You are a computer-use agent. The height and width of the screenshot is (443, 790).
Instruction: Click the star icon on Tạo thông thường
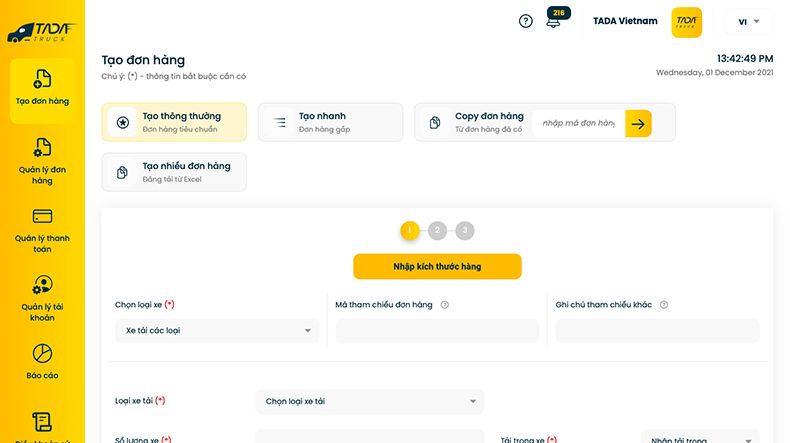(122, 122)
